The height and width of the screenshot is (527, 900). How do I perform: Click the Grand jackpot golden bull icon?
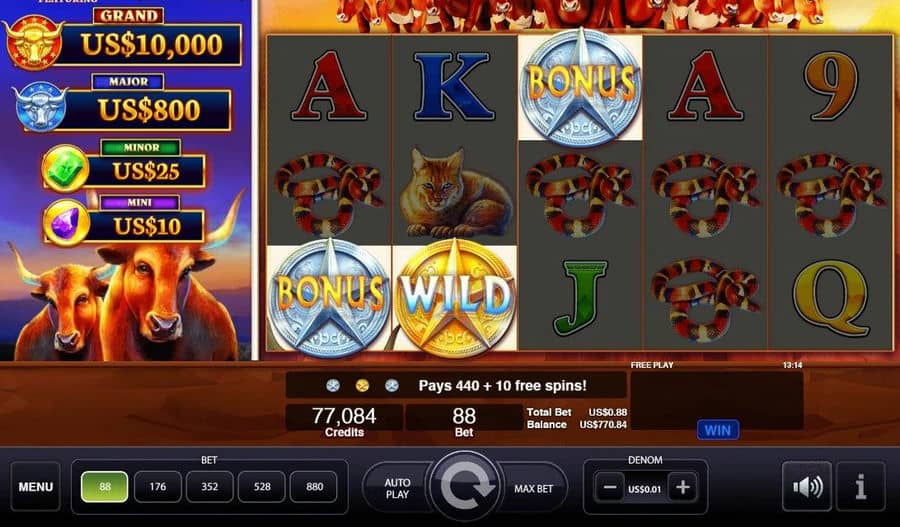click(x=34, y=42)
